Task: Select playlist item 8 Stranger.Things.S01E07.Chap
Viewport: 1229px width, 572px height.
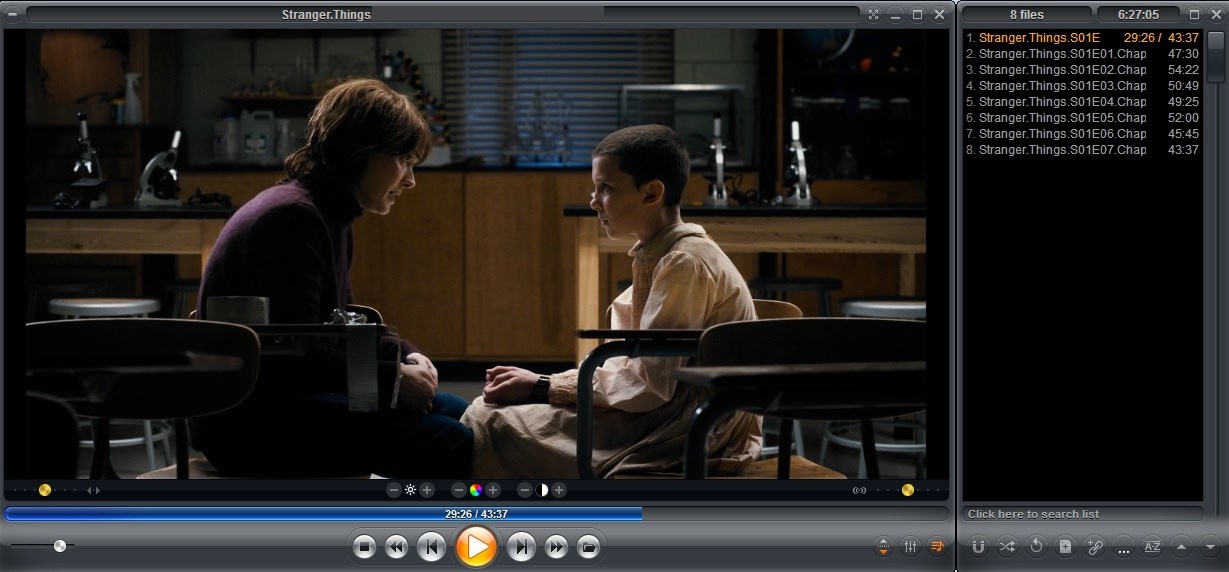Action: 1082,150
